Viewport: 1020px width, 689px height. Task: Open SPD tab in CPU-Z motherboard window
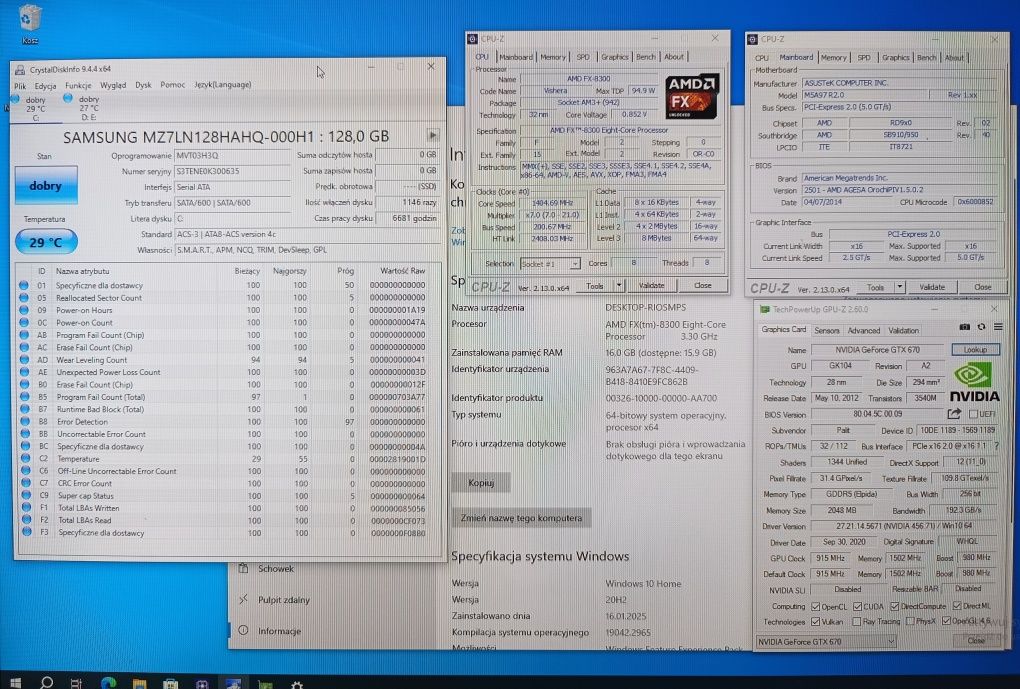(864, 58)
